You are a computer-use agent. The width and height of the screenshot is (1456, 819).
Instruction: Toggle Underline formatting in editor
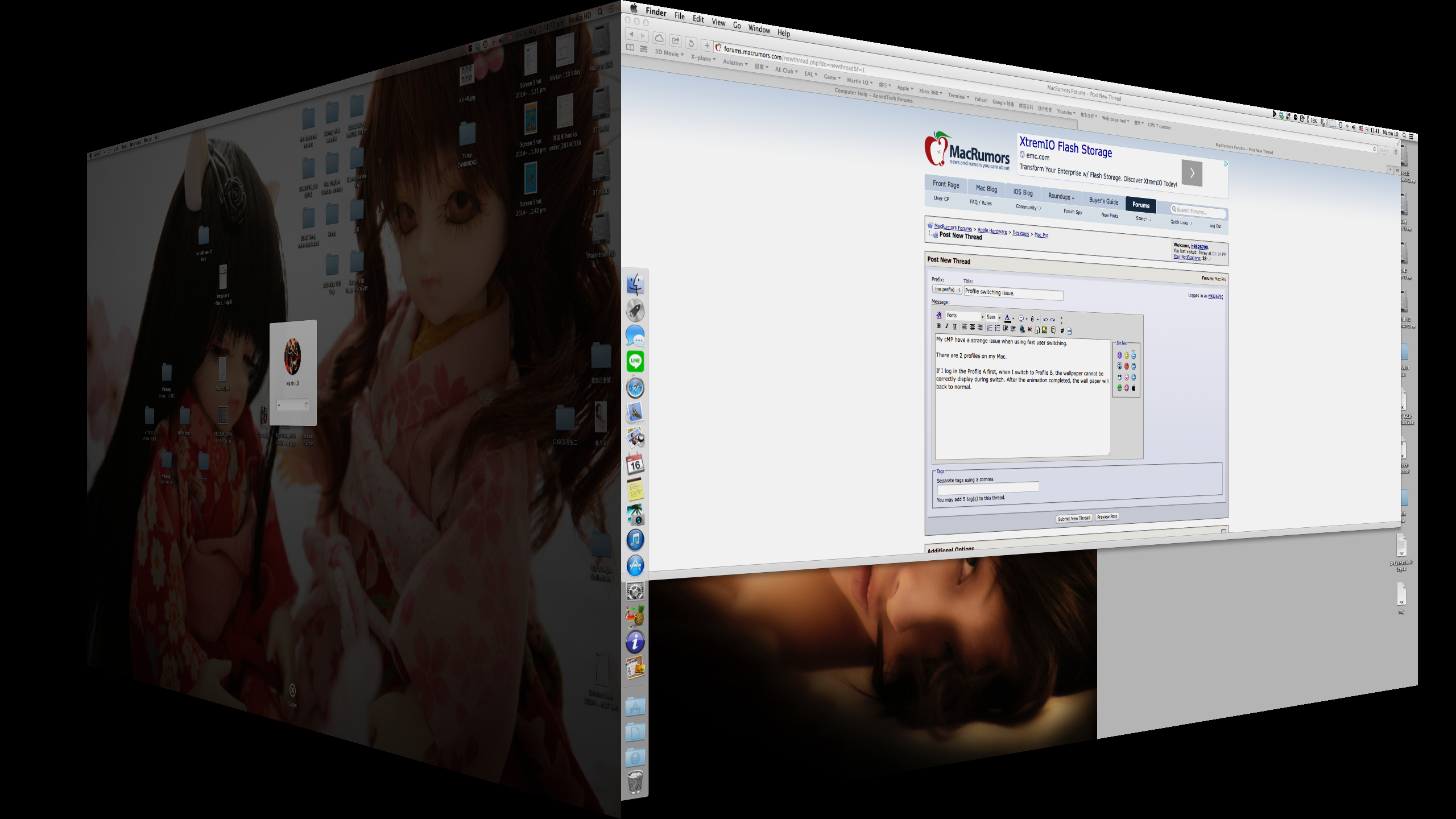click(955, 326)
